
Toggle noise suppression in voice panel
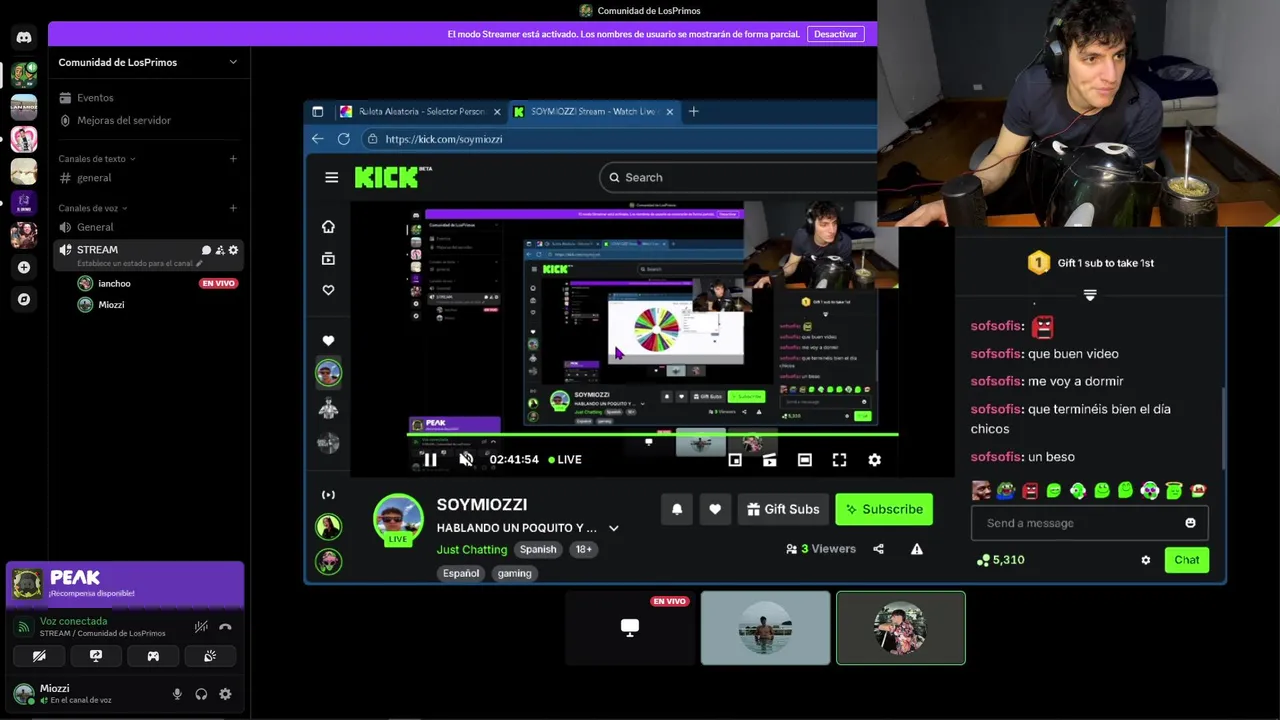coord(201,627)
